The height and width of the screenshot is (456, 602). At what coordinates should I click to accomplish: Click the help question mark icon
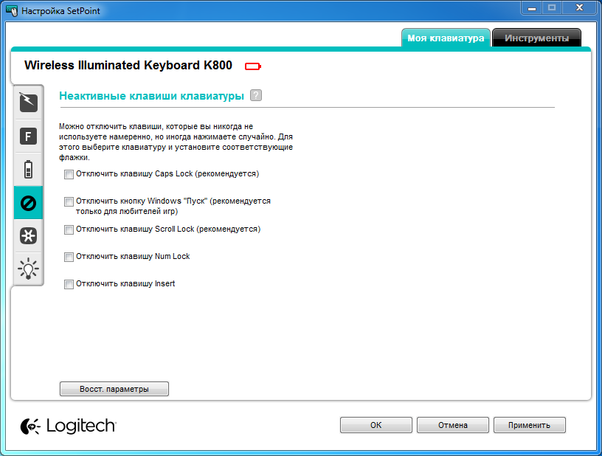(256, 95)
